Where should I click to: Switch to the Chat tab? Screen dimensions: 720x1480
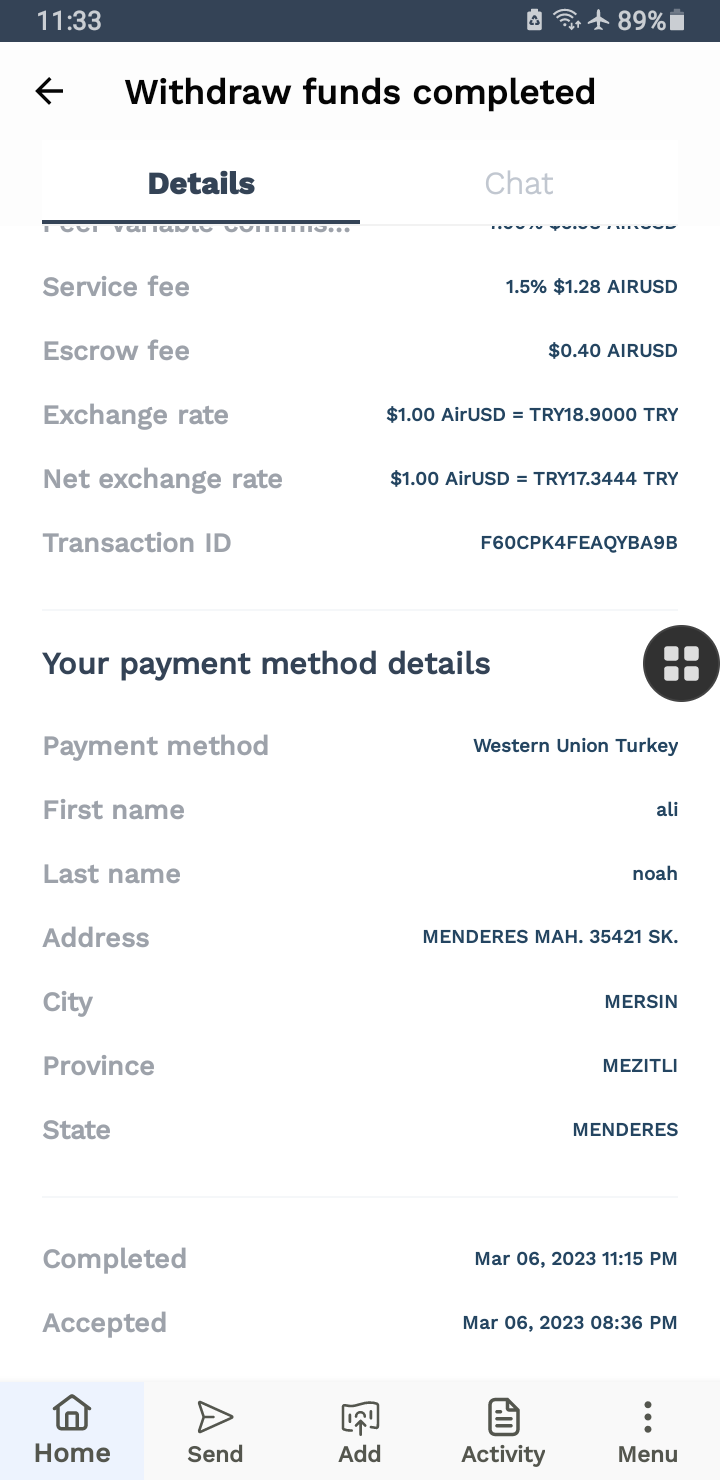click(519, 183)
